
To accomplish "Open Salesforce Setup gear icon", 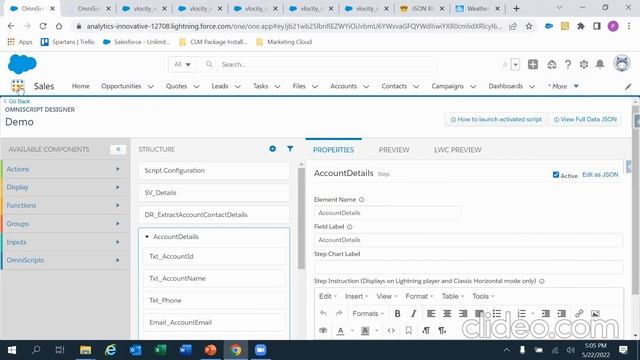I will 584,64.
